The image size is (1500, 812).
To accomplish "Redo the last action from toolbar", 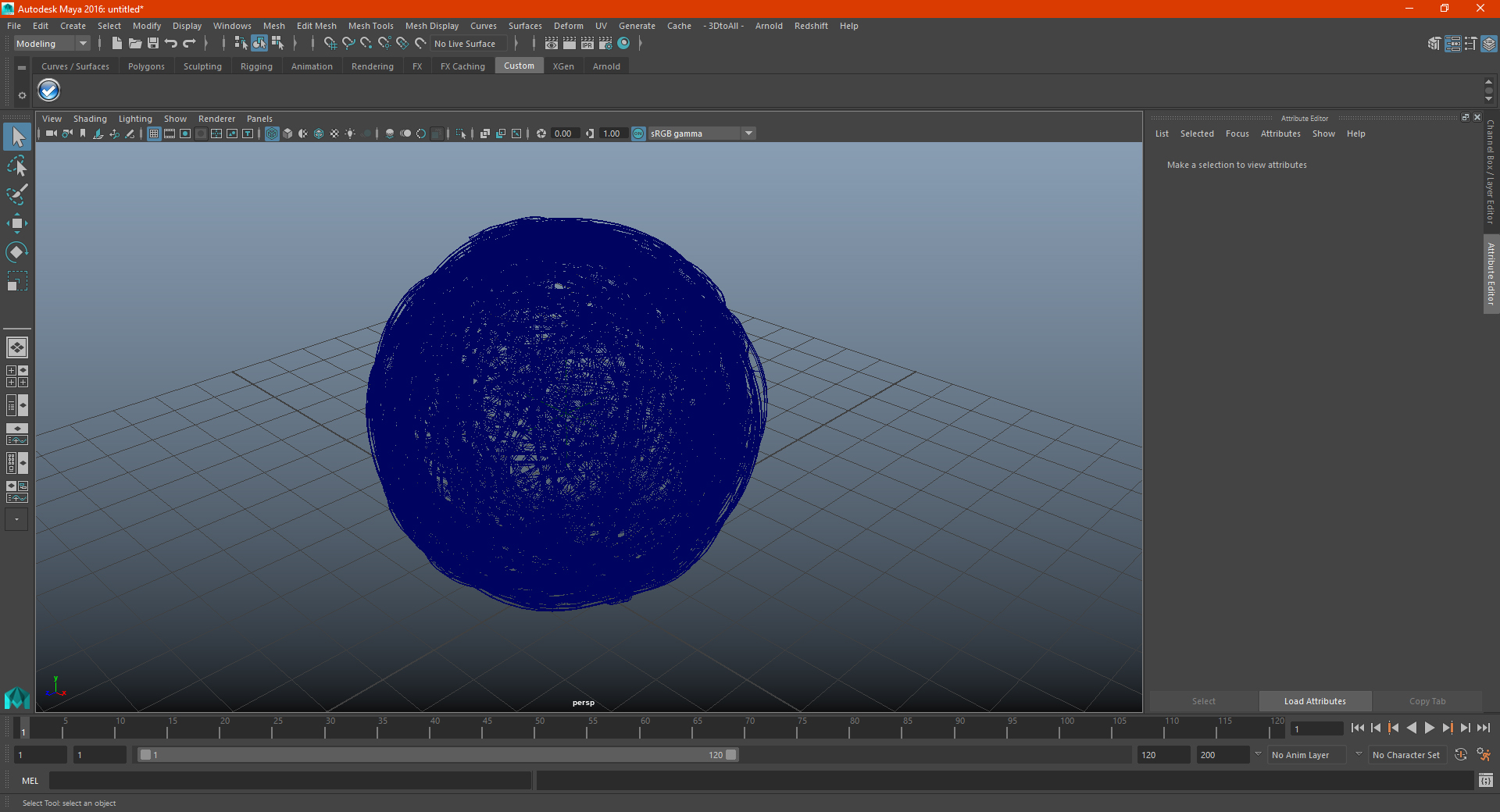I will (x=189, y=44).
